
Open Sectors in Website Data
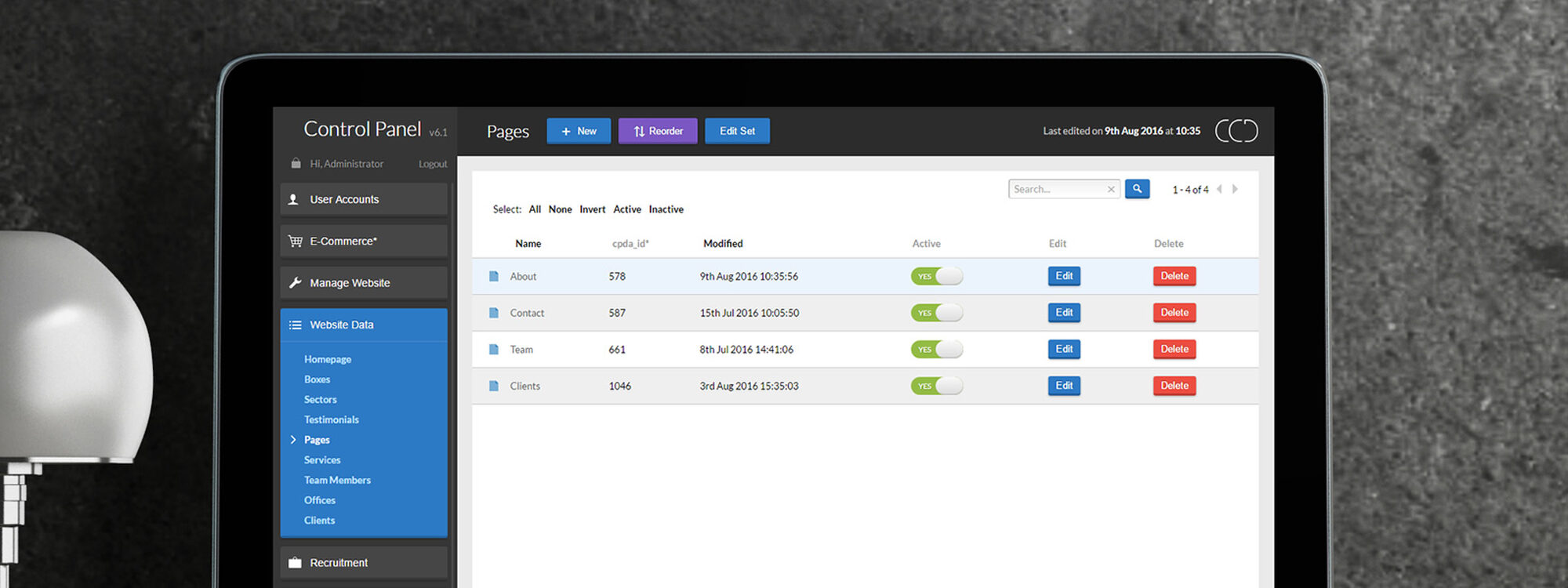point(321,400)
